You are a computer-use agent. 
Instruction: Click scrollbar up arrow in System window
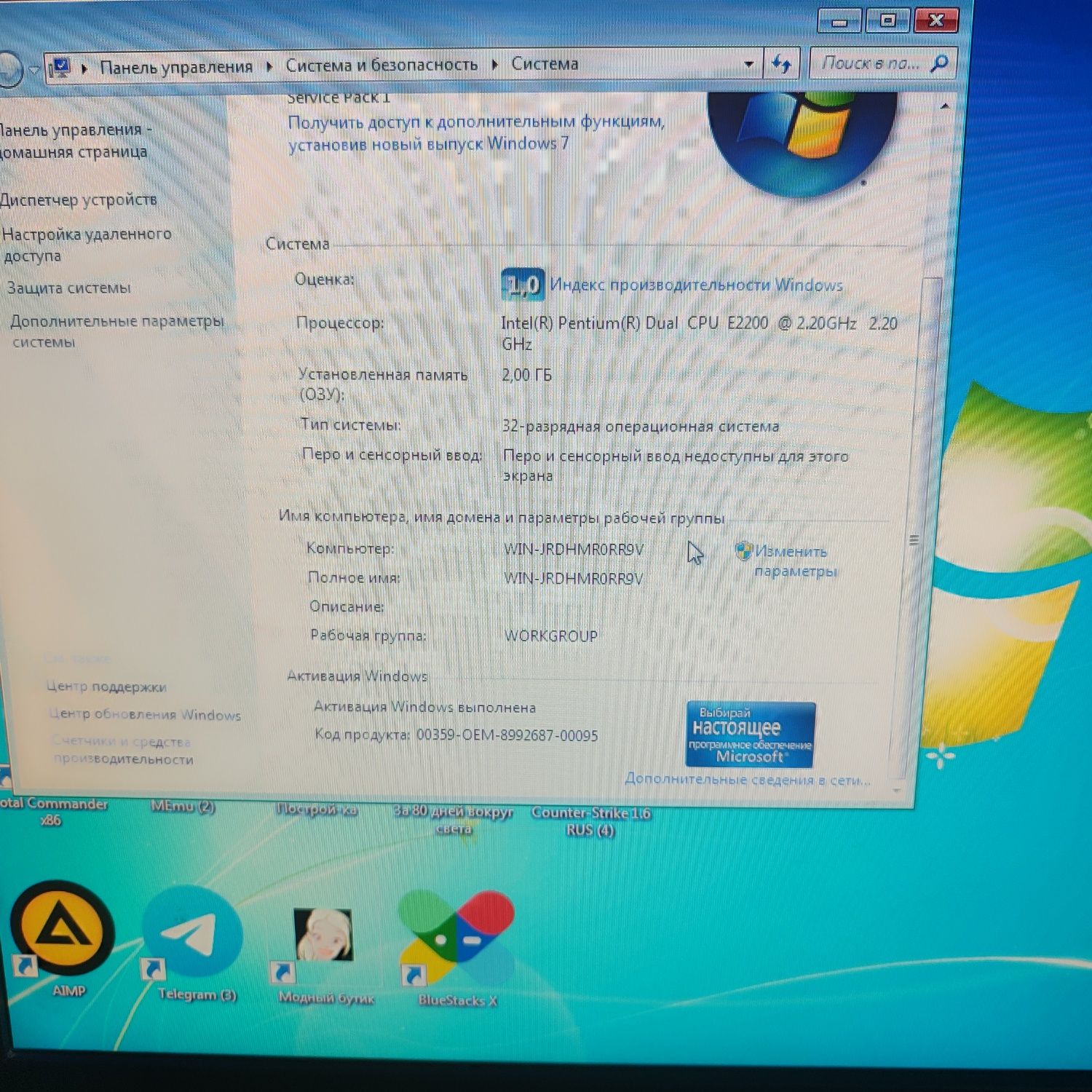click(x=944, y=106)
